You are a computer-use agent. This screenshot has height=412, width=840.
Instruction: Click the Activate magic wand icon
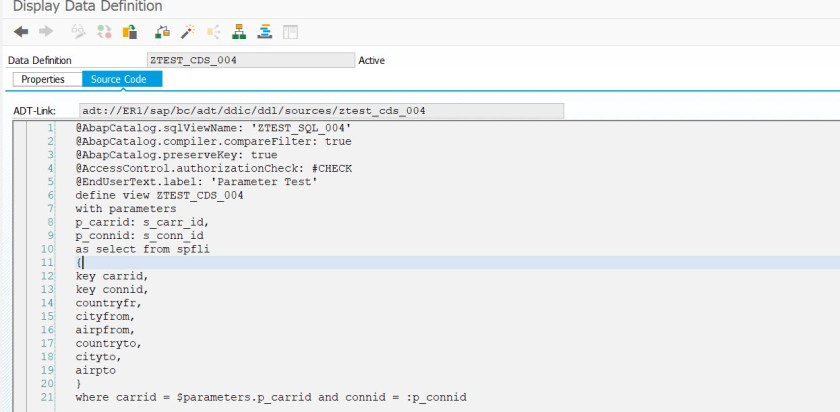[187, 32]
